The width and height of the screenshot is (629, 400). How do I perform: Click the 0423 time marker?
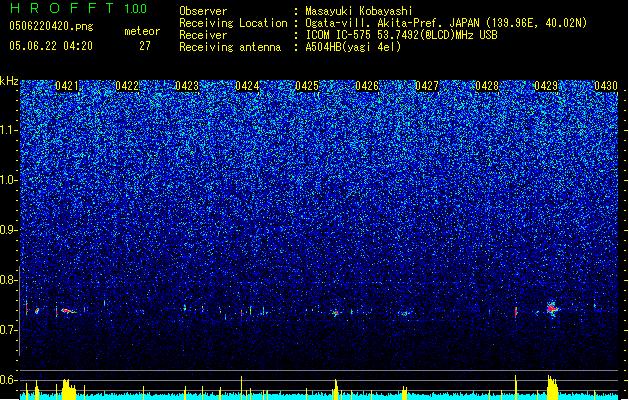(x=187, y=86)
